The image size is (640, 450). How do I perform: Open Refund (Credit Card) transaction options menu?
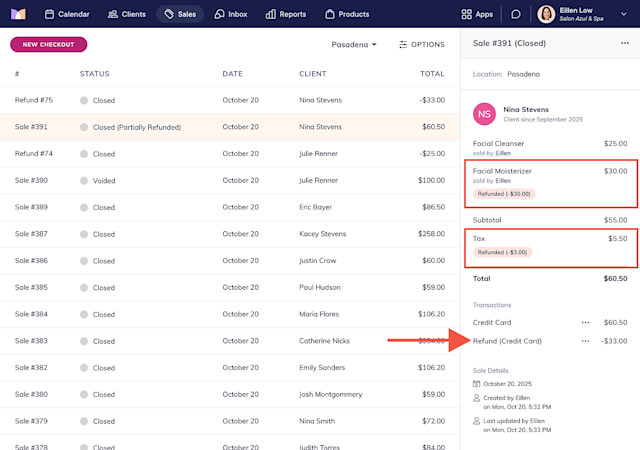click(585, 341)
